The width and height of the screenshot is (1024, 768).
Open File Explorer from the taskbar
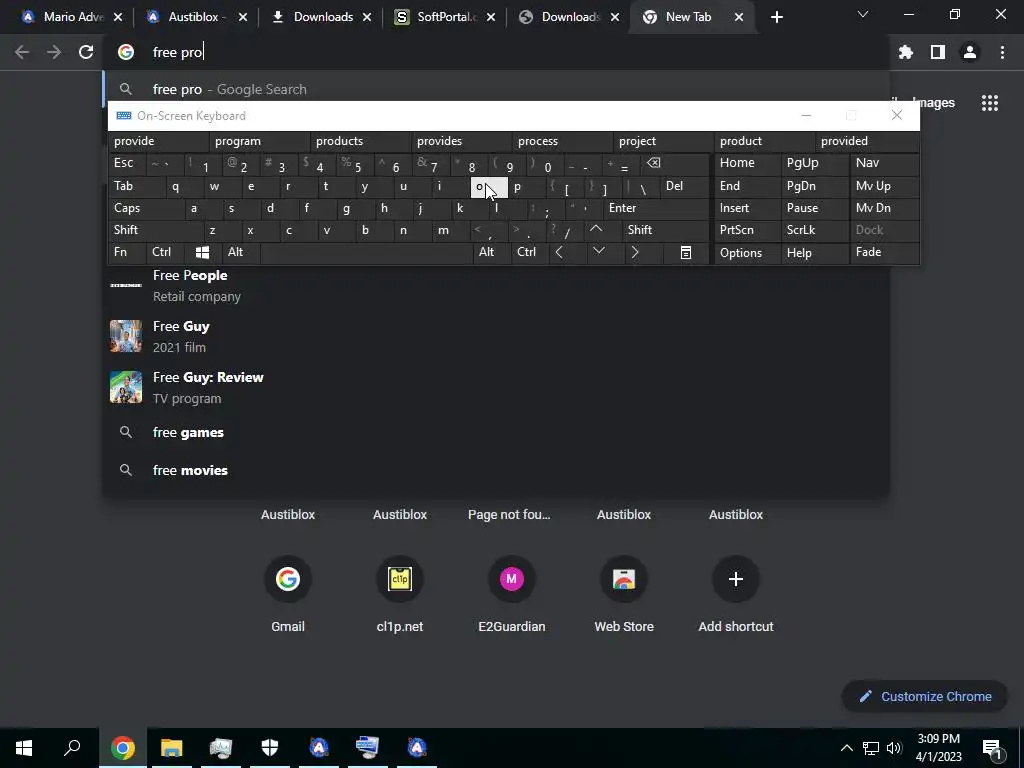pyautogui.click(x=171, y=748)
